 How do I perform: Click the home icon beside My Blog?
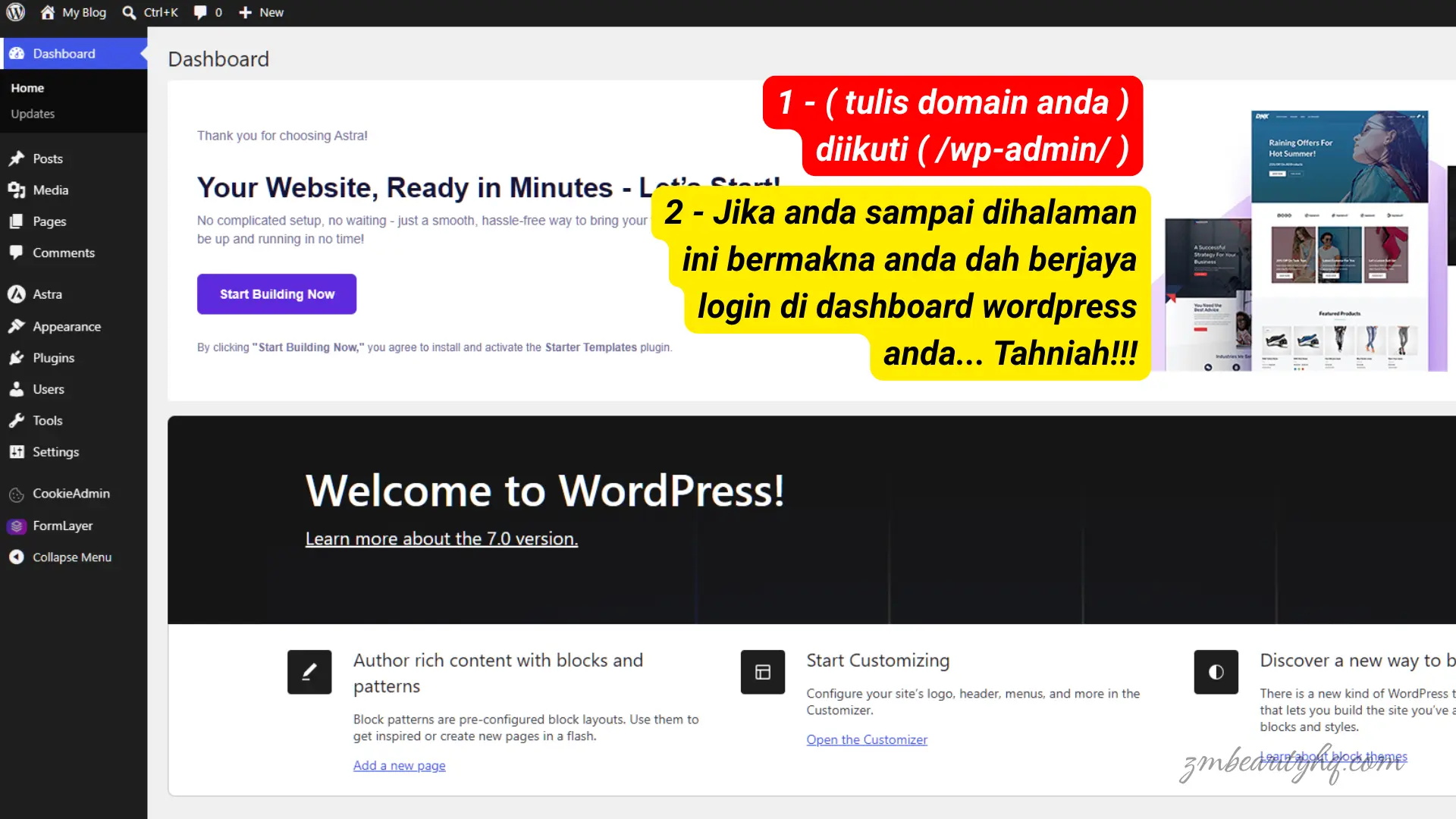click(x=48, y=12)
